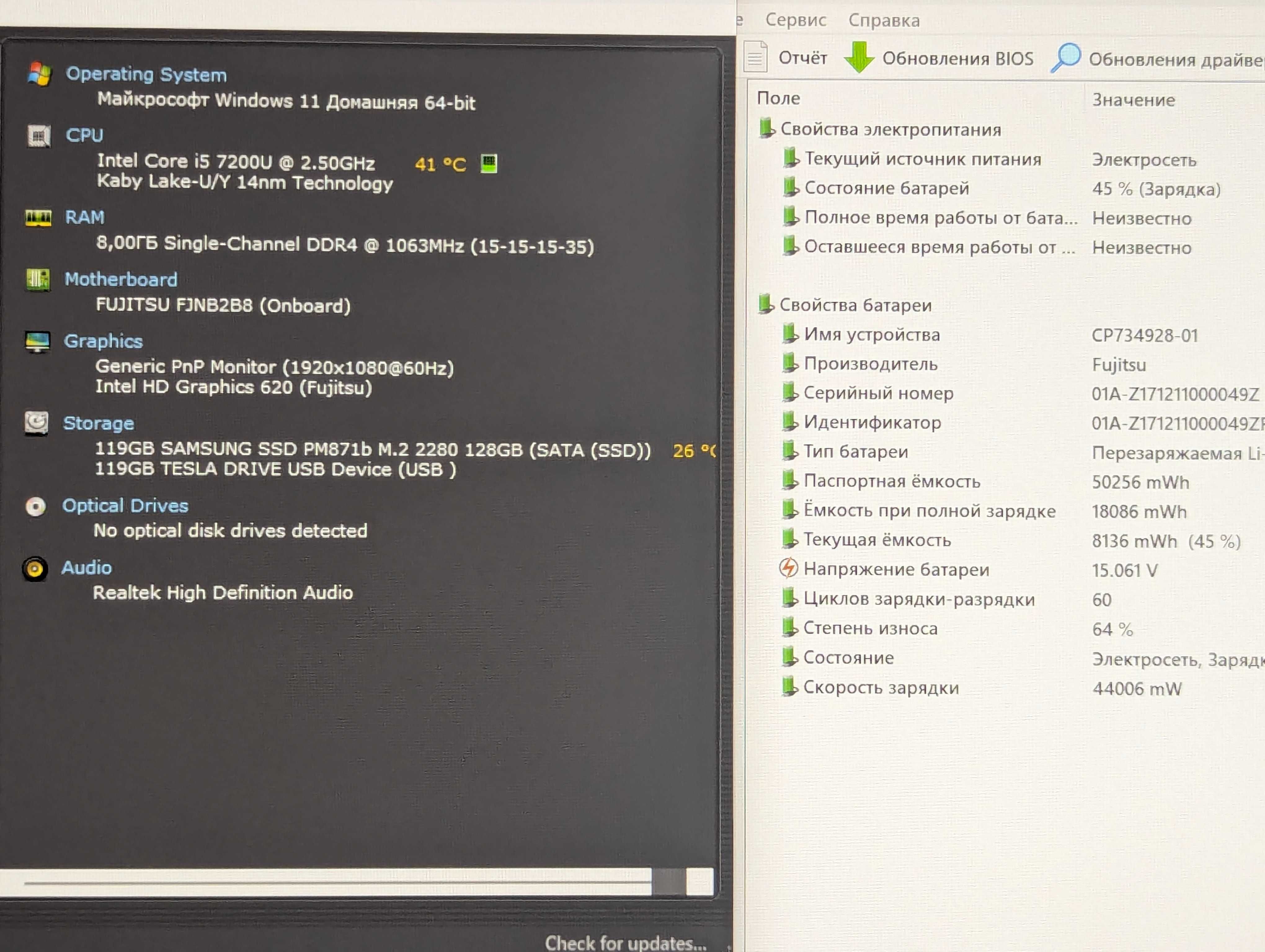This screenshot has height=952, width=1265.
Task: Open the Справка menu
Action: pyautogui.click(x=884, y=20)
